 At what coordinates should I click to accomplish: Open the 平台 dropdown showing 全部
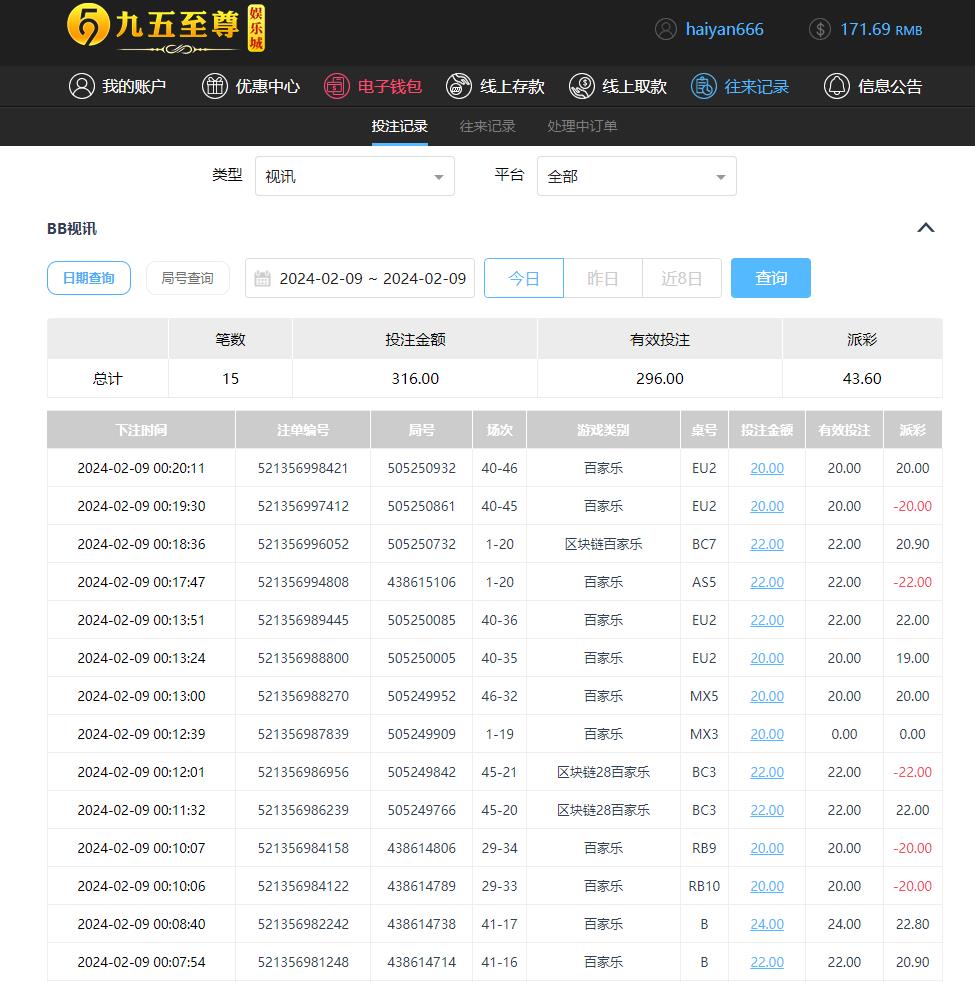pyautogui.click(x=636, y=176)
